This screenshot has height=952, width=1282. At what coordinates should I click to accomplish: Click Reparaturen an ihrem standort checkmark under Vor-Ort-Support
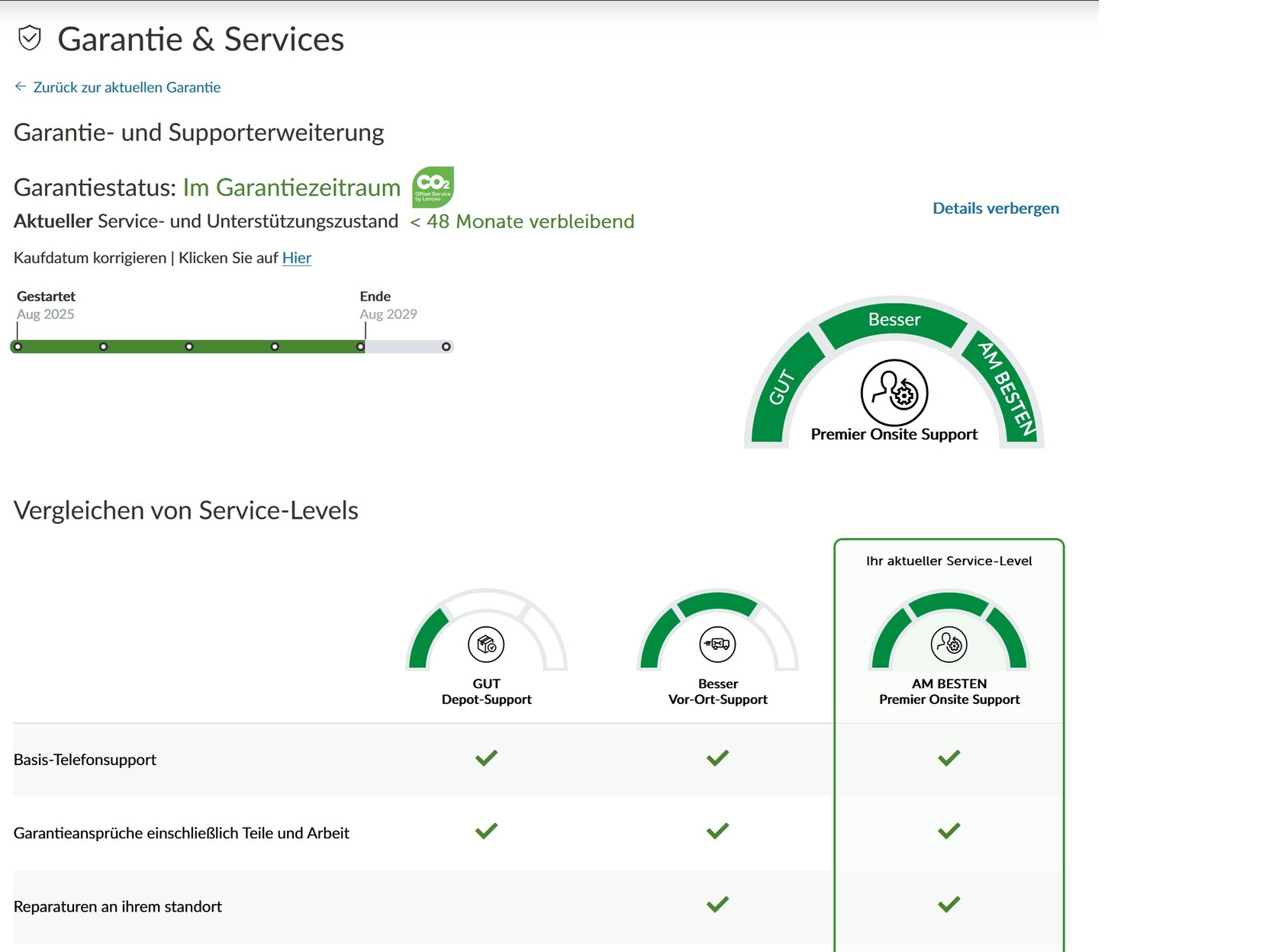click(x=717, y=905)
